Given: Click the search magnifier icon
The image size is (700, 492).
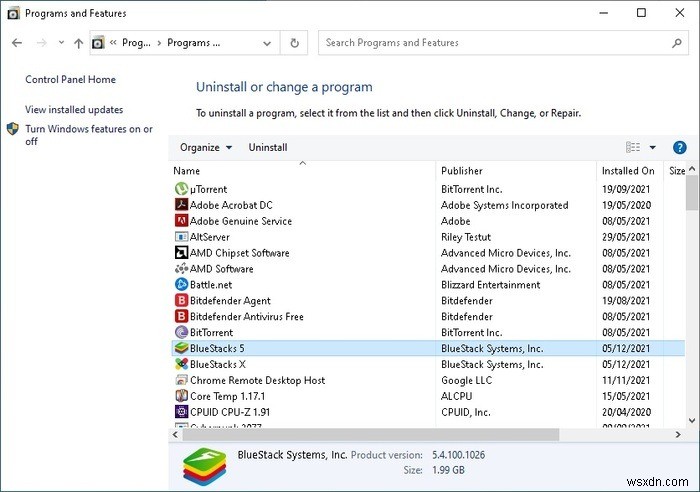Looking at the screenshot, I should (x=677, y=43).
